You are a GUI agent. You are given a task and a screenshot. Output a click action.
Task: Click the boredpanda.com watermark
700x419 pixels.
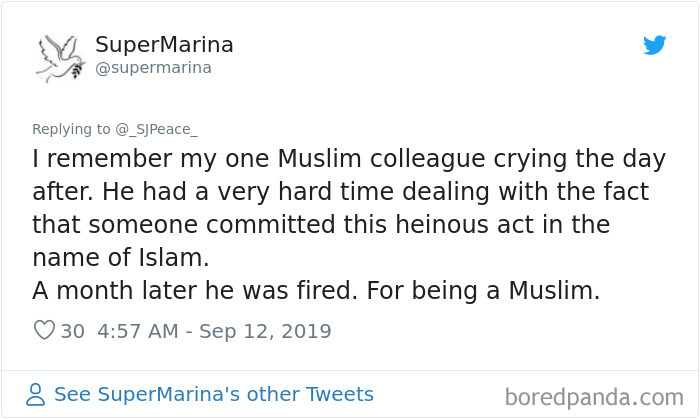tap(594, 396)
